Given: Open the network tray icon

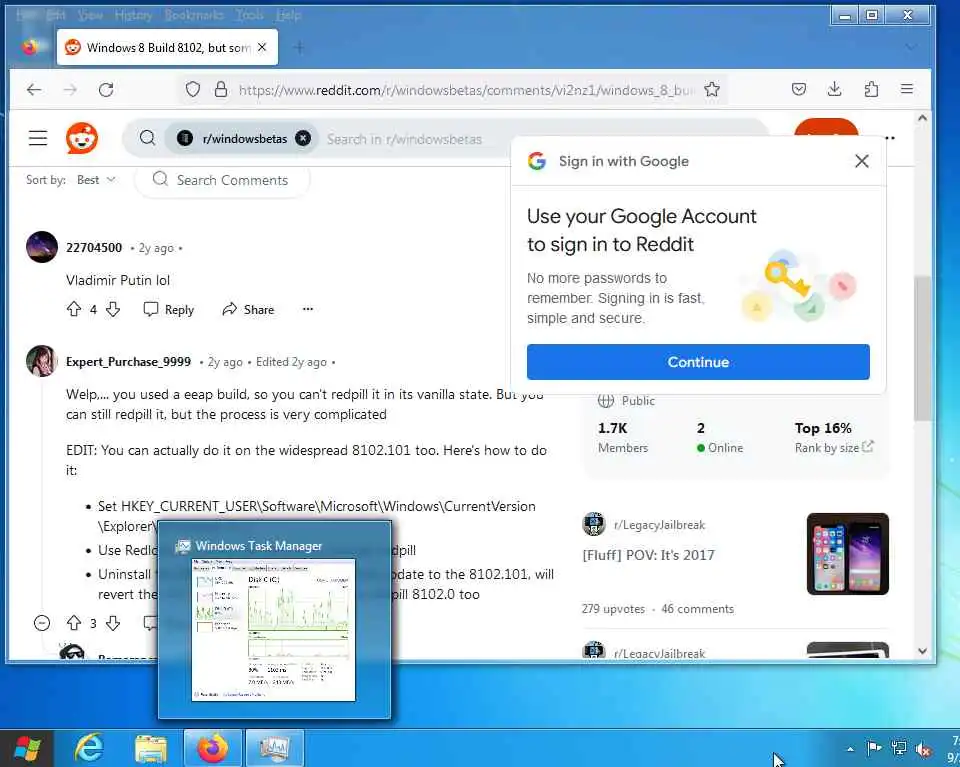Looking at the screenshot, I should tap(899, 748).
